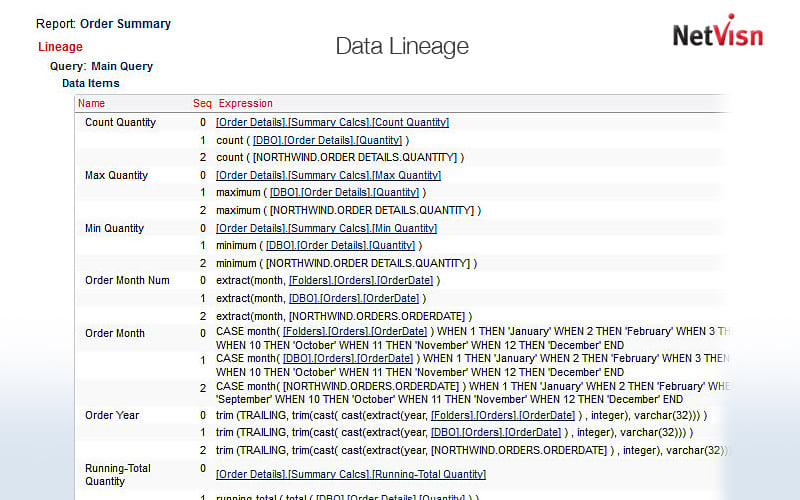800x500 pixels.
Task: Select the Data Items node
Action: pyautogui.click(x=90, y=83)
